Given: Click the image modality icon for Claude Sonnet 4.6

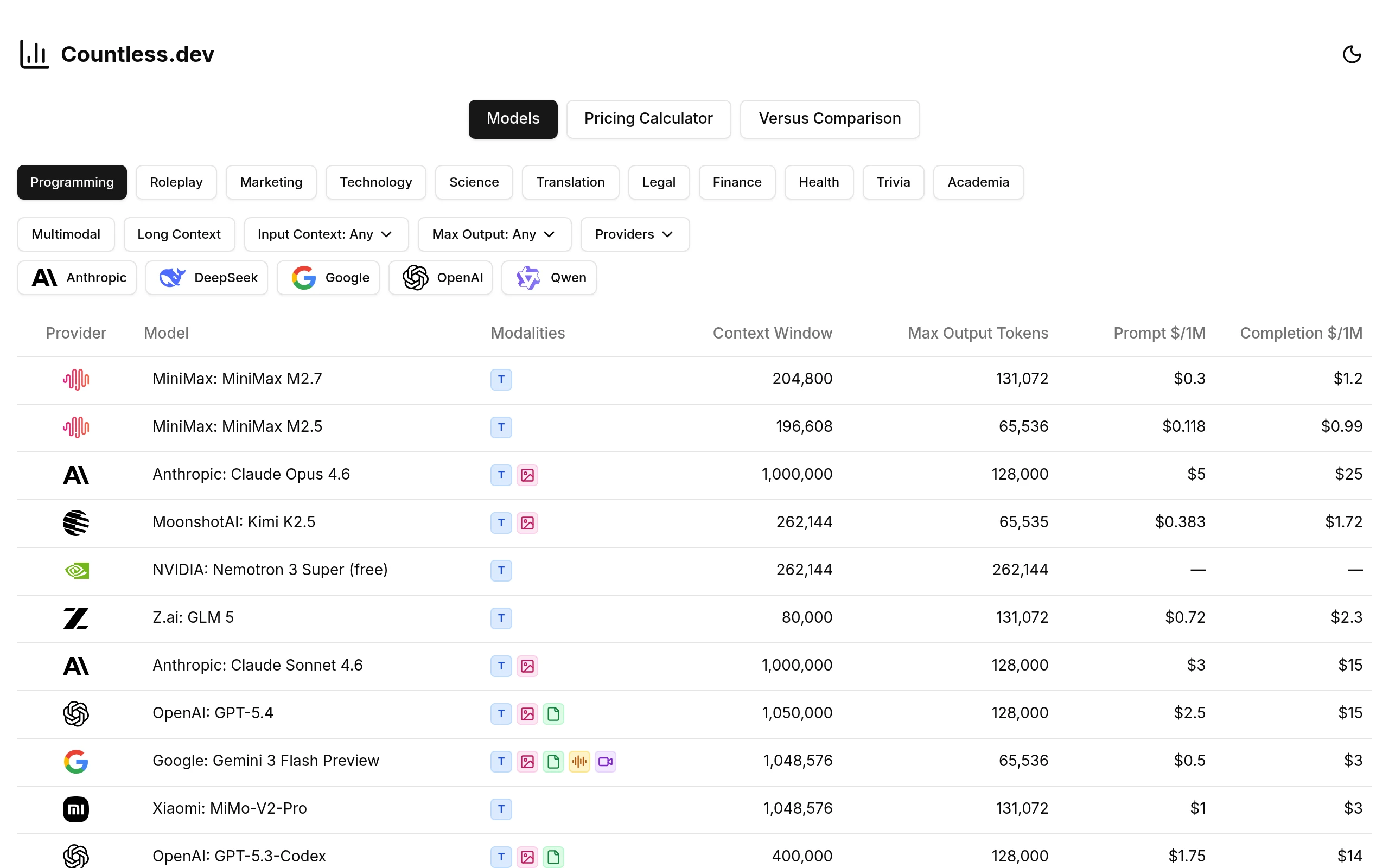Looking at the screenshot, I should pyautogui.click(x=527, y=665).
